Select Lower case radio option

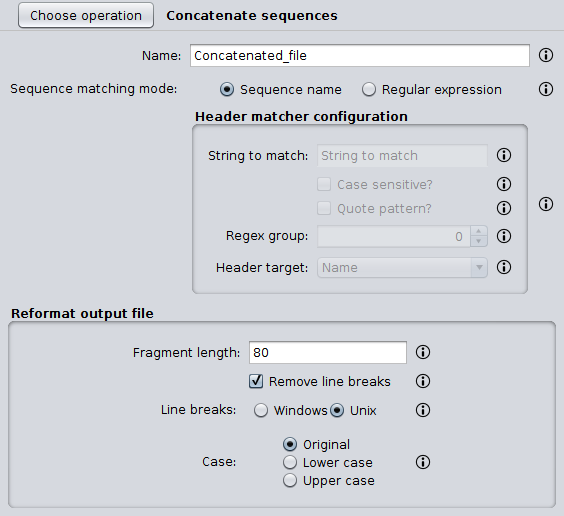(290, 462)
